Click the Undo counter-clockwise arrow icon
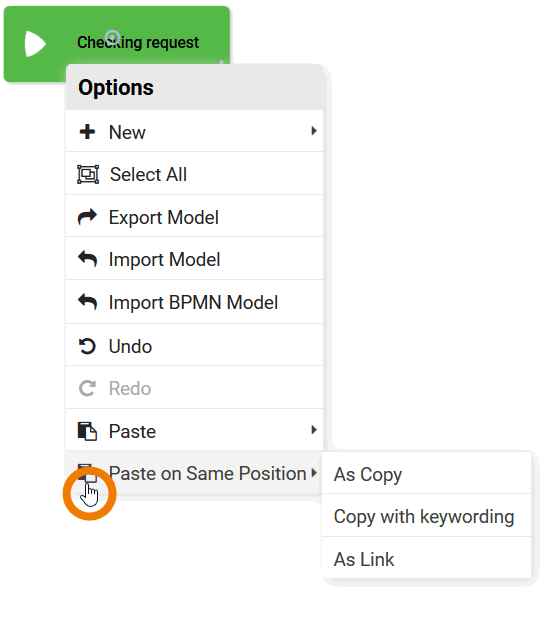This screenshot has width=542, height=636. [x=87, y=346]
